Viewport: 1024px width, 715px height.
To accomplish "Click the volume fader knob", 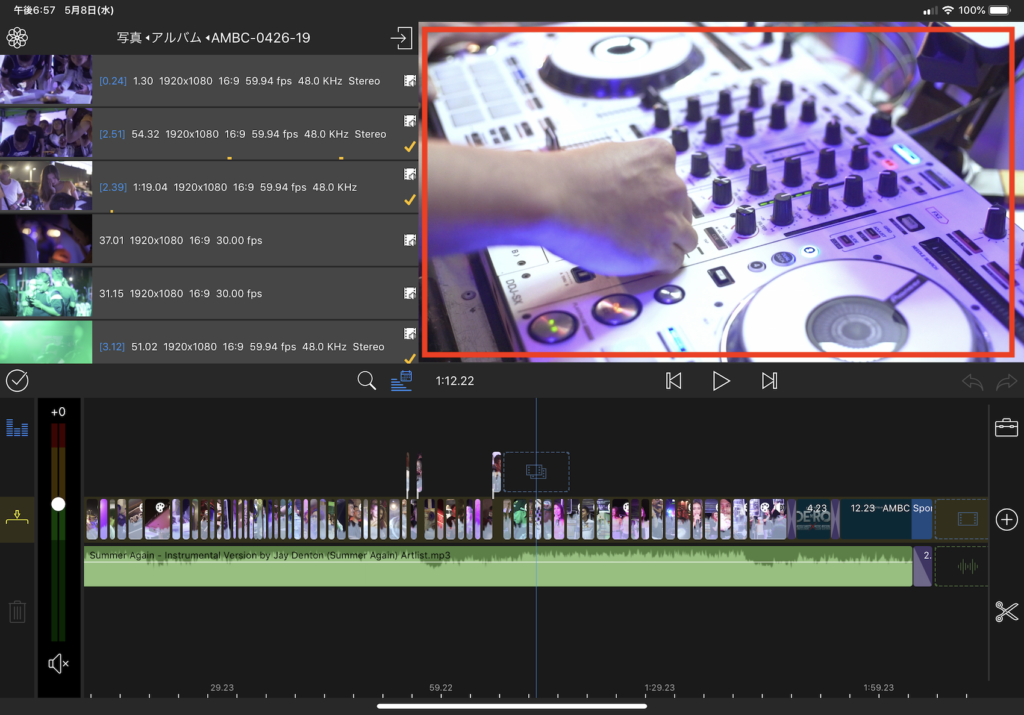I will click(58, 504).
